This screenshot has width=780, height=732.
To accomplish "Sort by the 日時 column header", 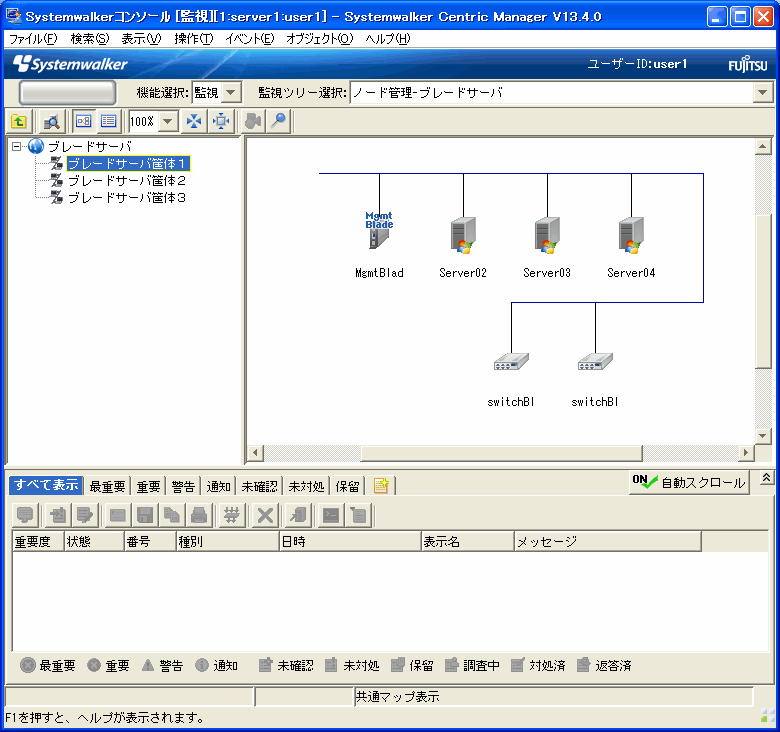I will click(x=350, y=541).
